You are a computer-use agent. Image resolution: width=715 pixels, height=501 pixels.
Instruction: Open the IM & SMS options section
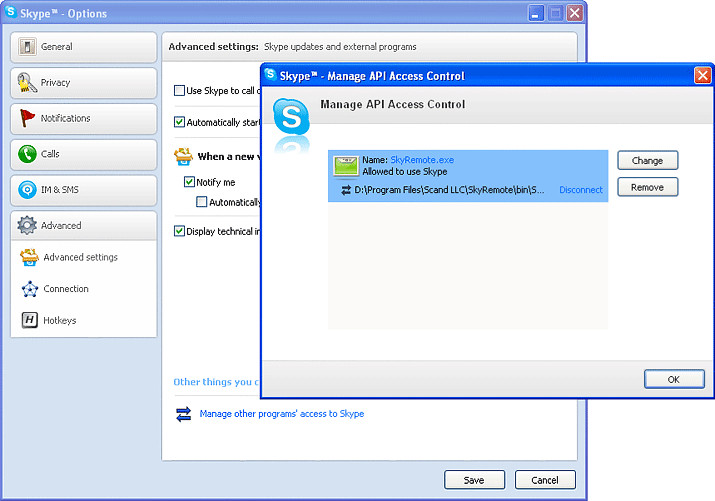tap(83, 190)
